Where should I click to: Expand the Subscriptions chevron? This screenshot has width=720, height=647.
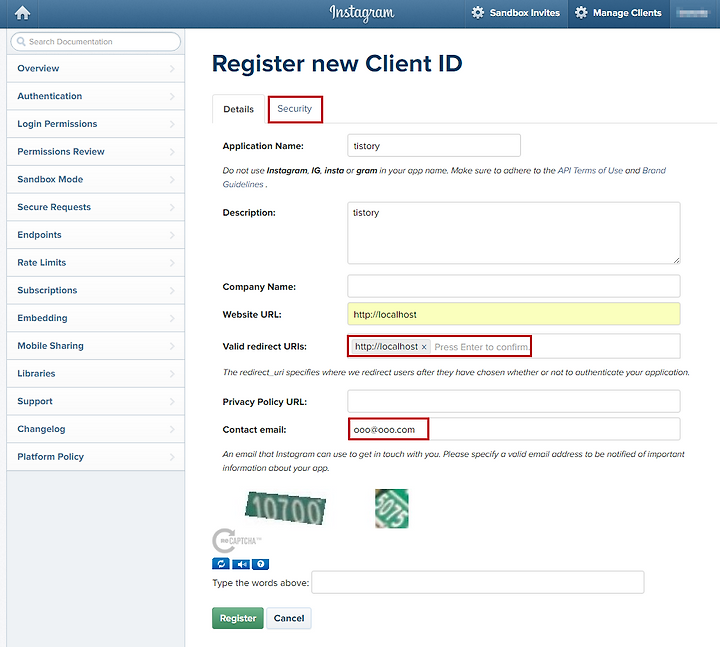172,290
